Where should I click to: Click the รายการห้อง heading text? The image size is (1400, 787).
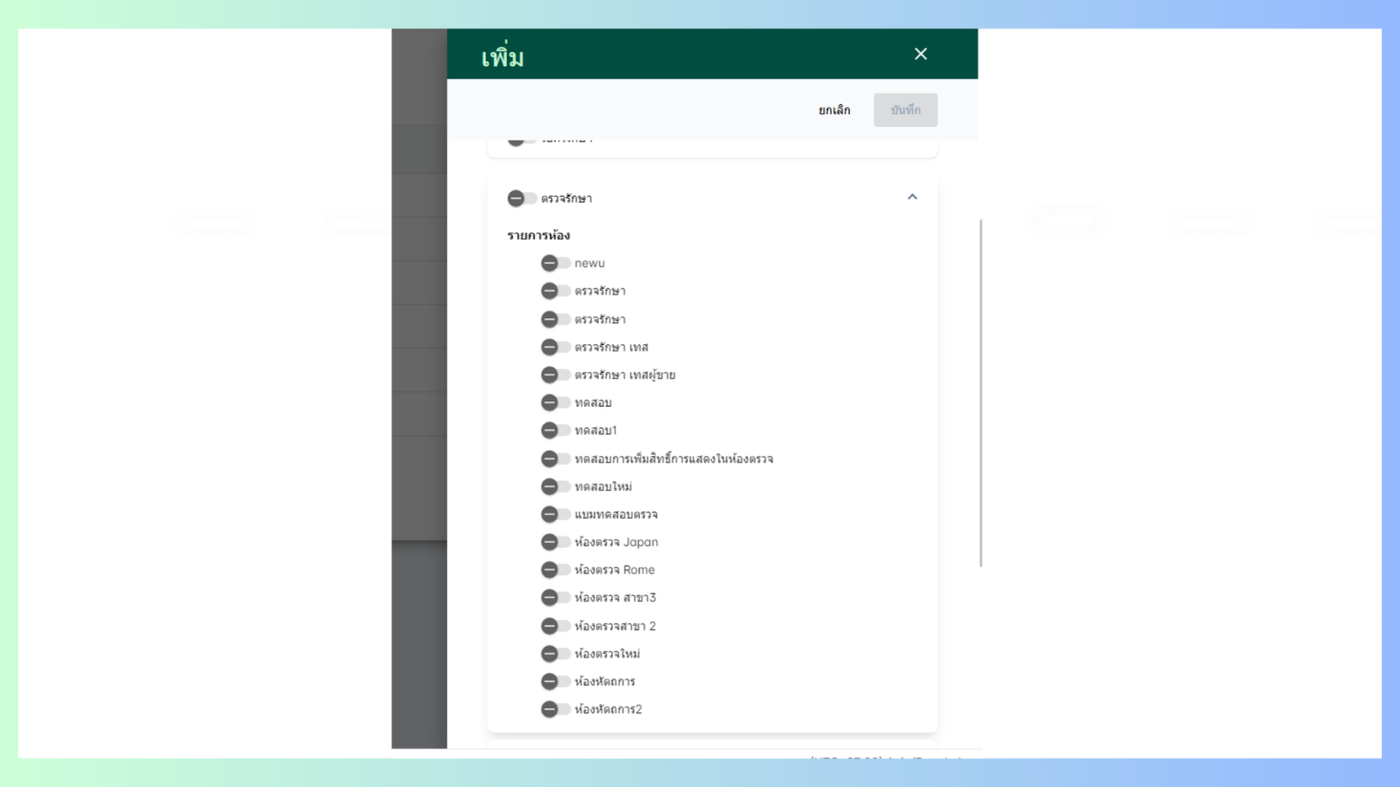click(x=538, y=236)
